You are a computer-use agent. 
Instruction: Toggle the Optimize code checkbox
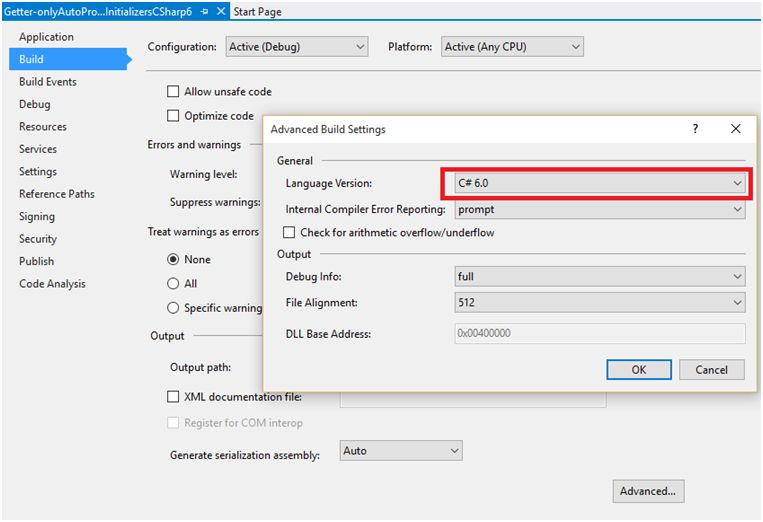pyautogui.click(x=174, y=116)
